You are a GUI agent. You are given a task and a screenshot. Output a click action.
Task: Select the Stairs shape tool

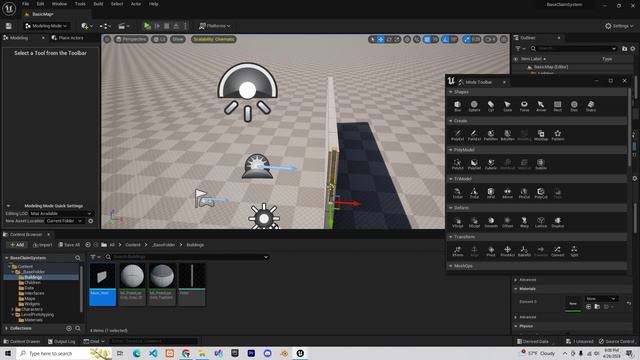[591, 106]
